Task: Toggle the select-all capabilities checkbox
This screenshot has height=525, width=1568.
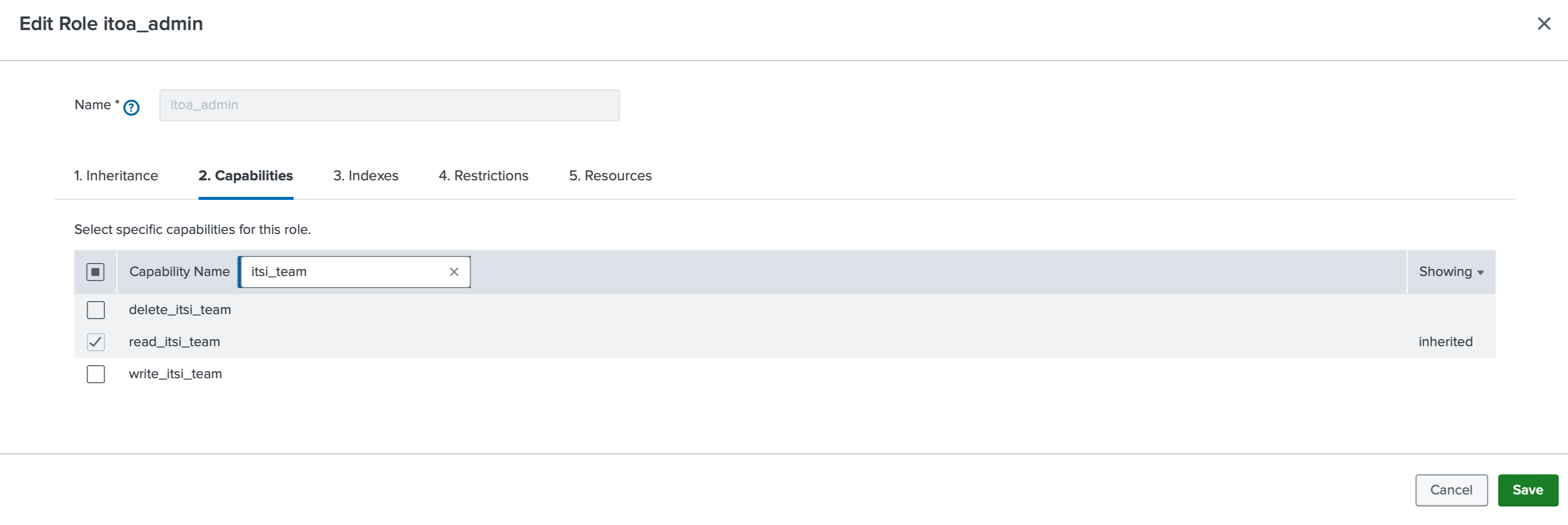Action: pyautogui.click(x=96, y=272)
